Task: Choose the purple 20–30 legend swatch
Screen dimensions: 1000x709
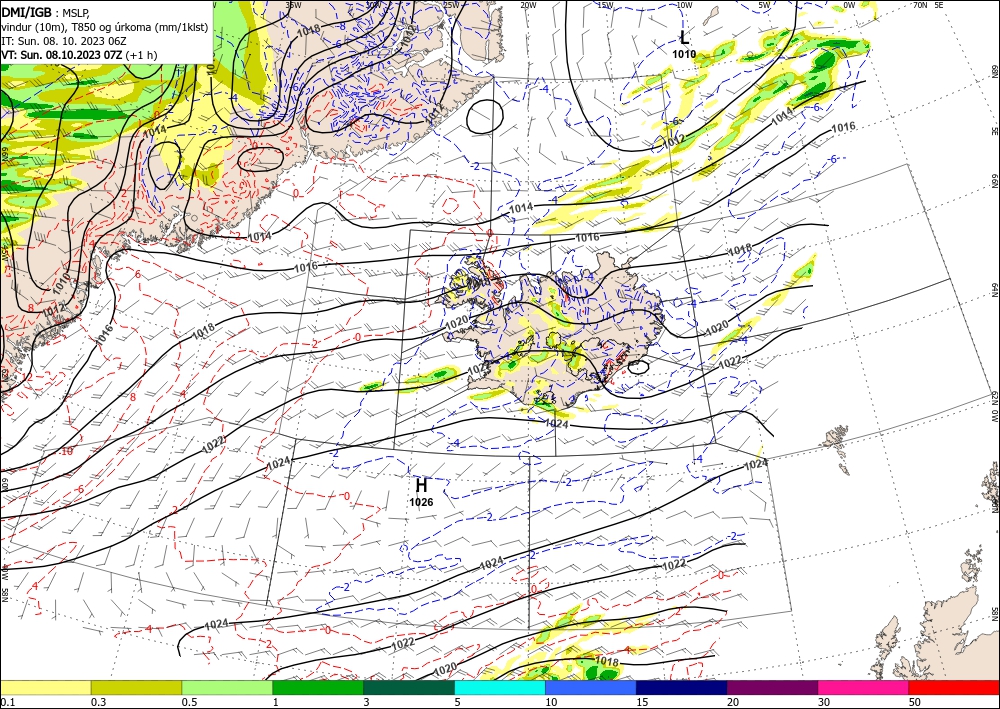Action: coord(772,687)
